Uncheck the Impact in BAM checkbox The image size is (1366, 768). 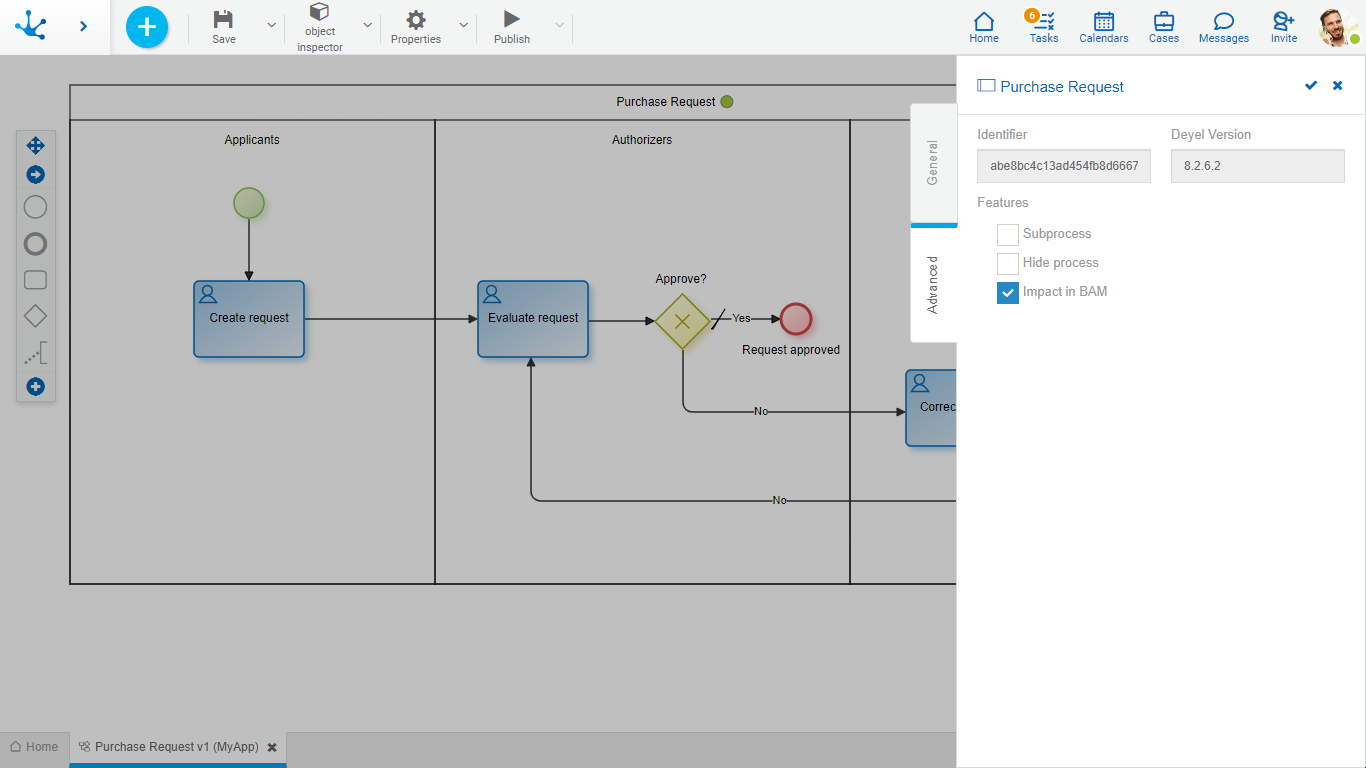pos(1008,292)
